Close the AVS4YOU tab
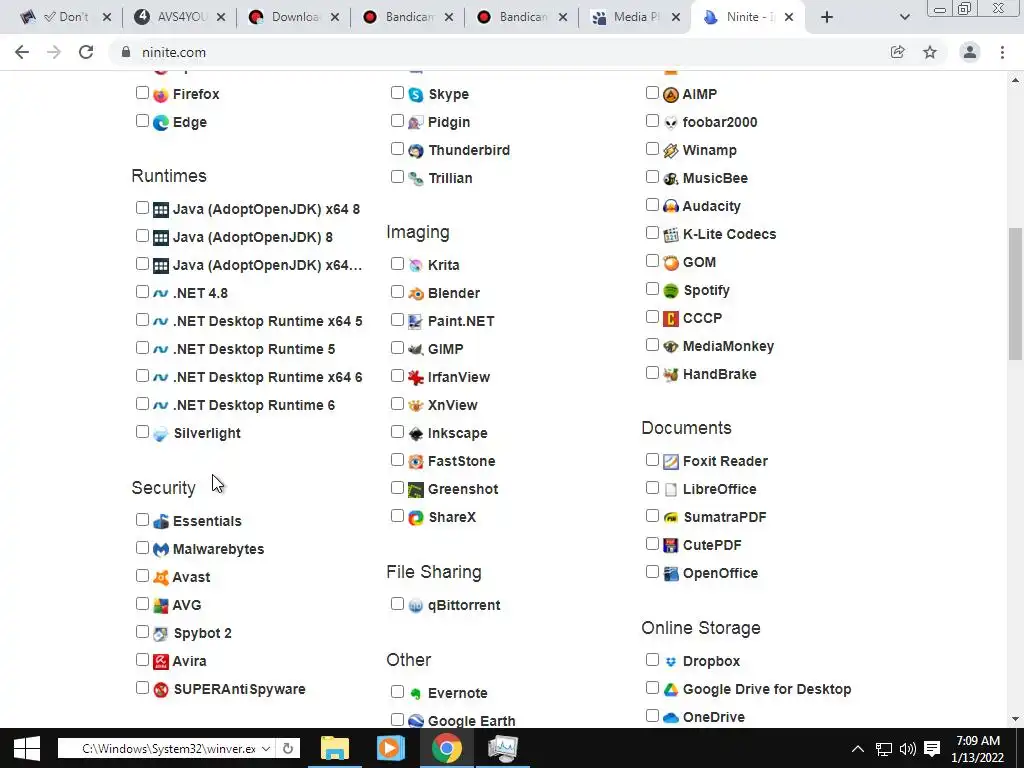The width and height of the screenshot is (1024, 768). tap(221, 18)
